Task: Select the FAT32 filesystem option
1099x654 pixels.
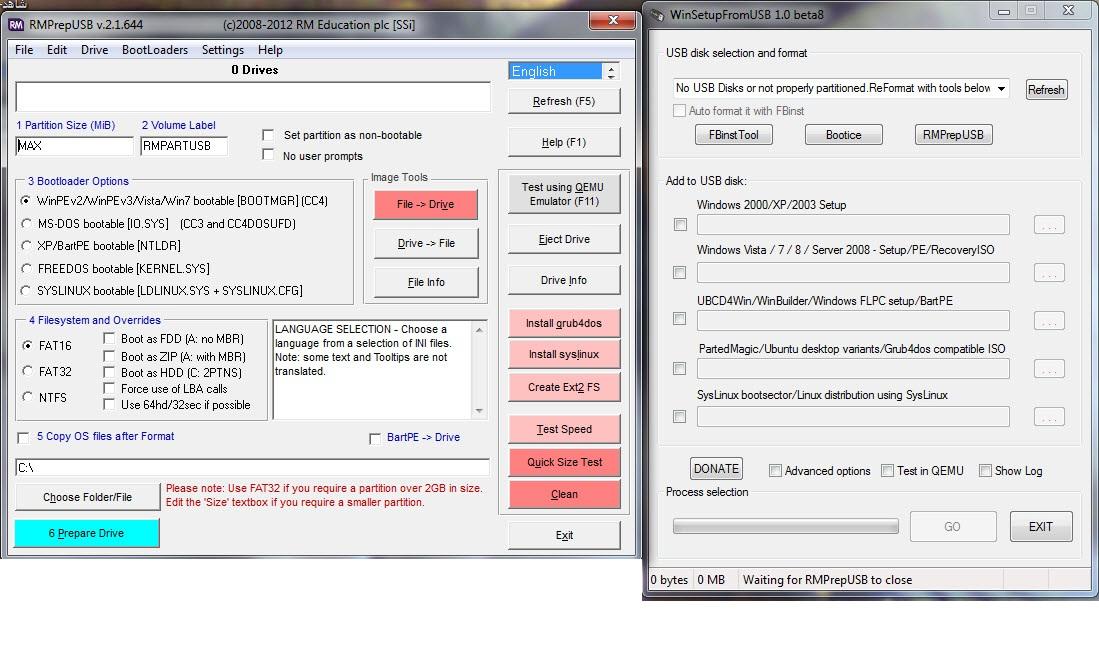Action: 27,371
